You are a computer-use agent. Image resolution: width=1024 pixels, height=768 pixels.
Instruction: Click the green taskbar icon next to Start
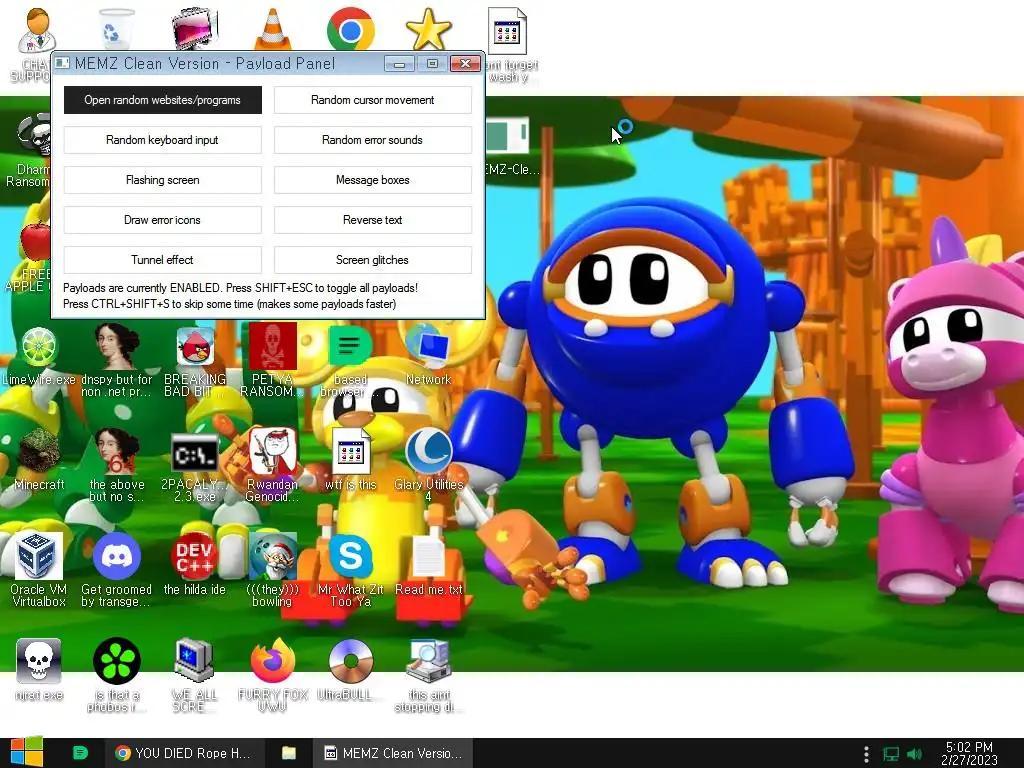point(80,753)
